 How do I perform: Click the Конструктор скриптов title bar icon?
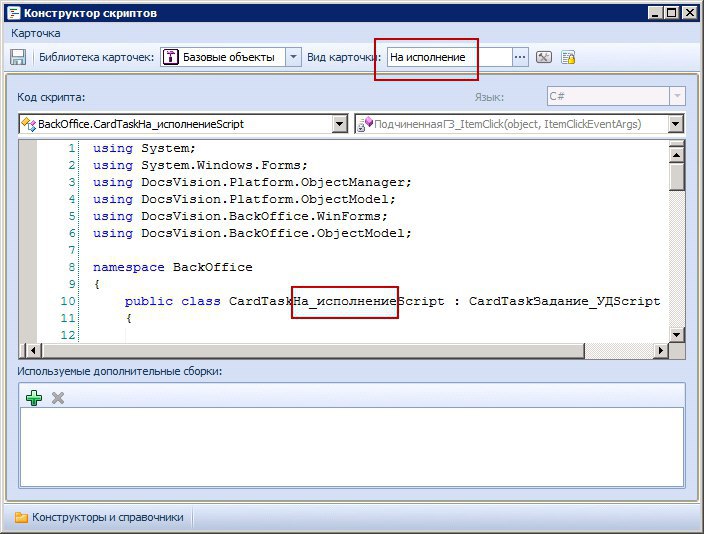pos(12,12)
